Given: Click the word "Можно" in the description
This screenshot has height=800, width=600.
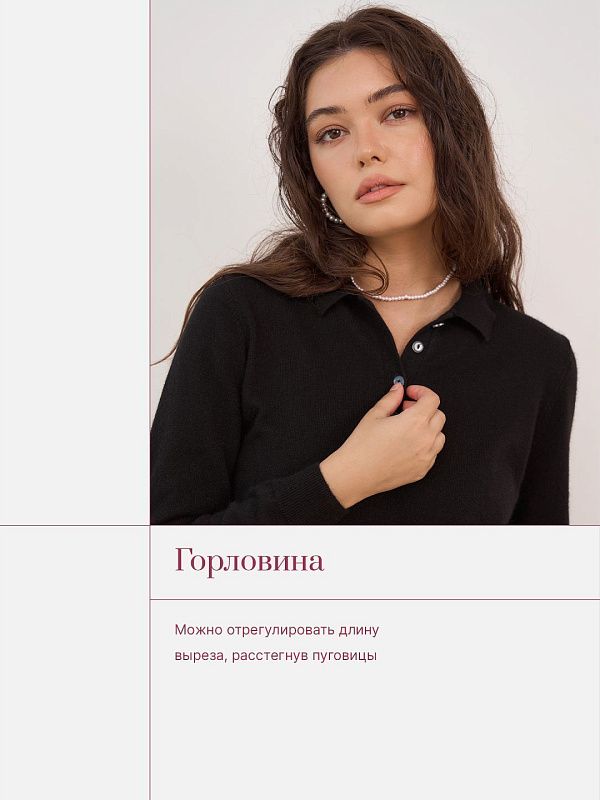Looking at the screenshot, I should pos(197,630).
